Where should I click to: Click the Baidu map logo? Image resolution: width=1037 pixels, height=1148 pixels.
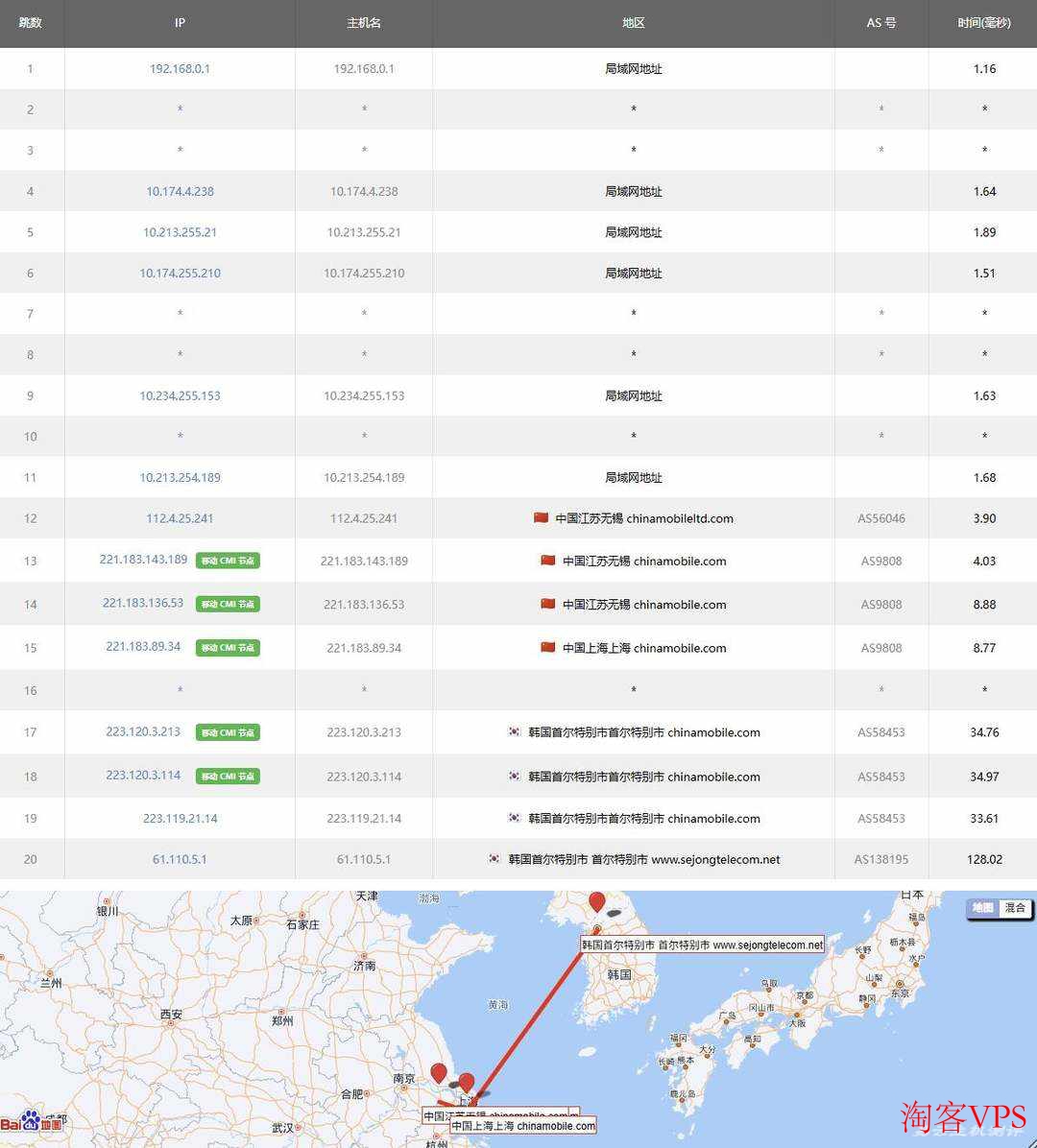[32, 1121]
